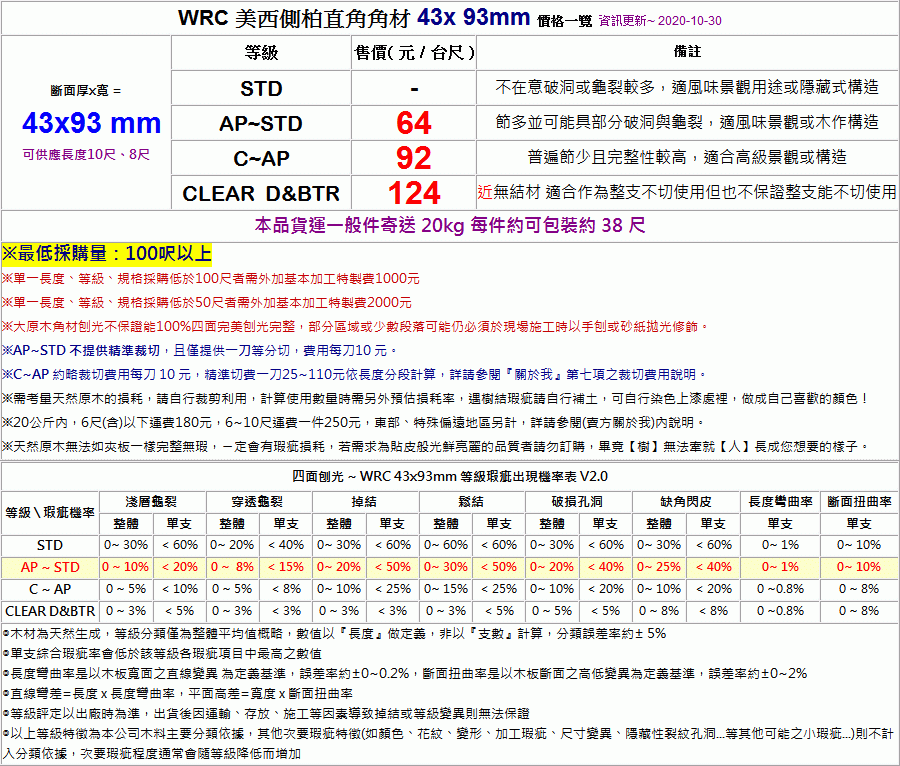Select the highlighted '※最低採購量：100呎以上'
Screen dimensions: 900x766
107,254
